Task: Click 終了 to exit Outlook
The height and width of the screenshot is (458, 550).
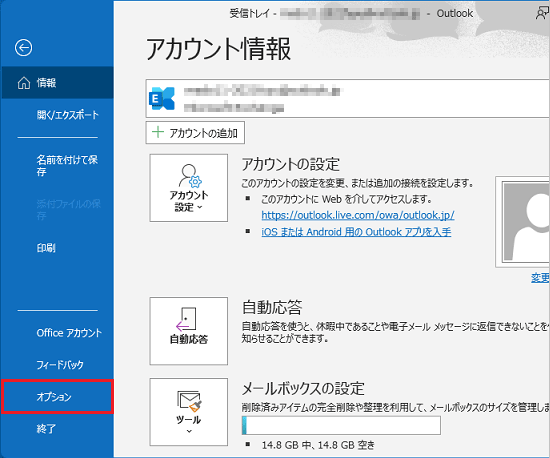Action: [x=46, y=429]
